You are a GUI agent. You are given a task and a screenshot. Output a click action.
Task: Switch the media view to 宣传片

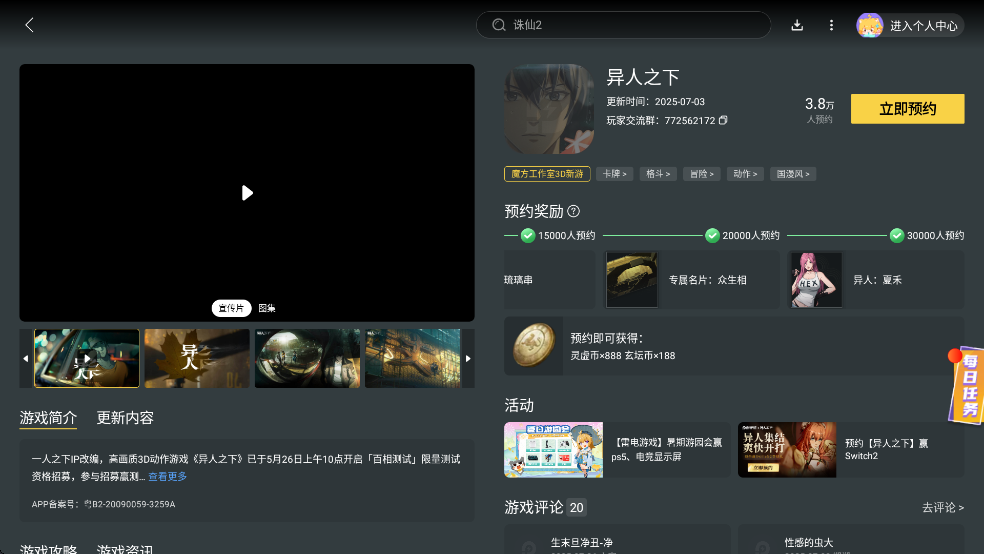click(x=231, y=308)
